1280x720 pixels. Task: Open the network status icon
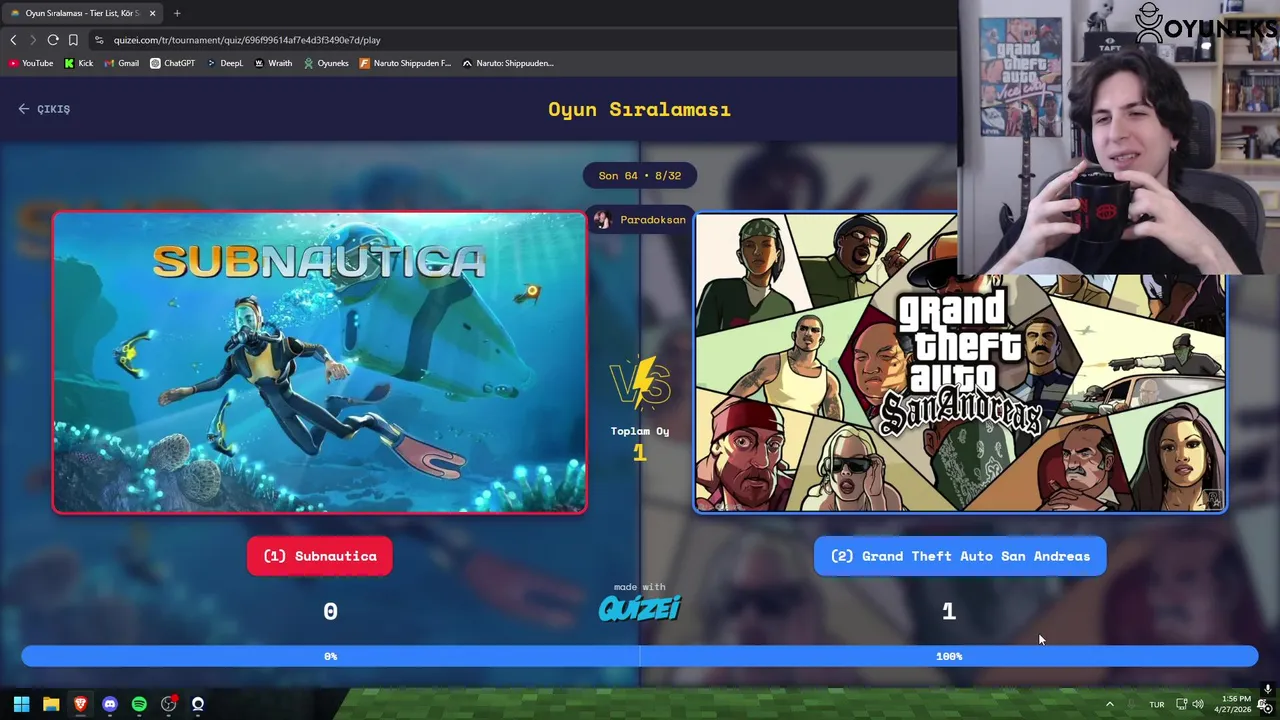click(1181, 704)
